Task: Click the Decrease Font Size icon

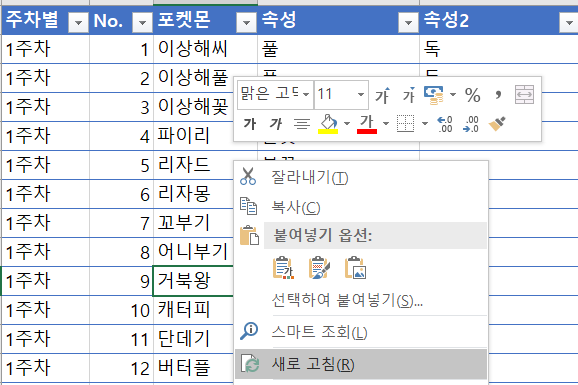Action: 409,95
